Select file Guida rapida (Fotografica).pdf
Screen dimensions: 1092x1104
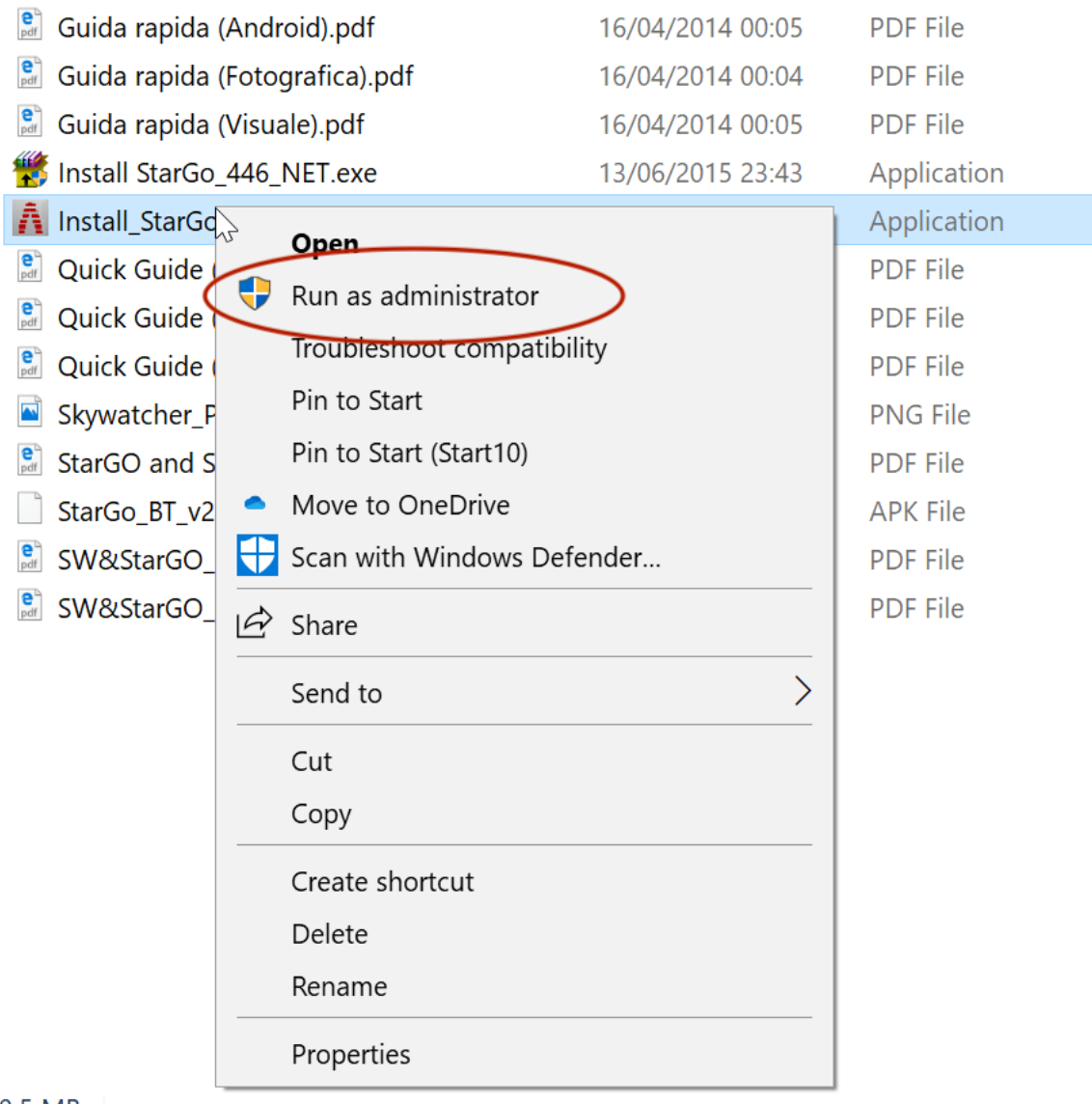(x=235, y=77)
